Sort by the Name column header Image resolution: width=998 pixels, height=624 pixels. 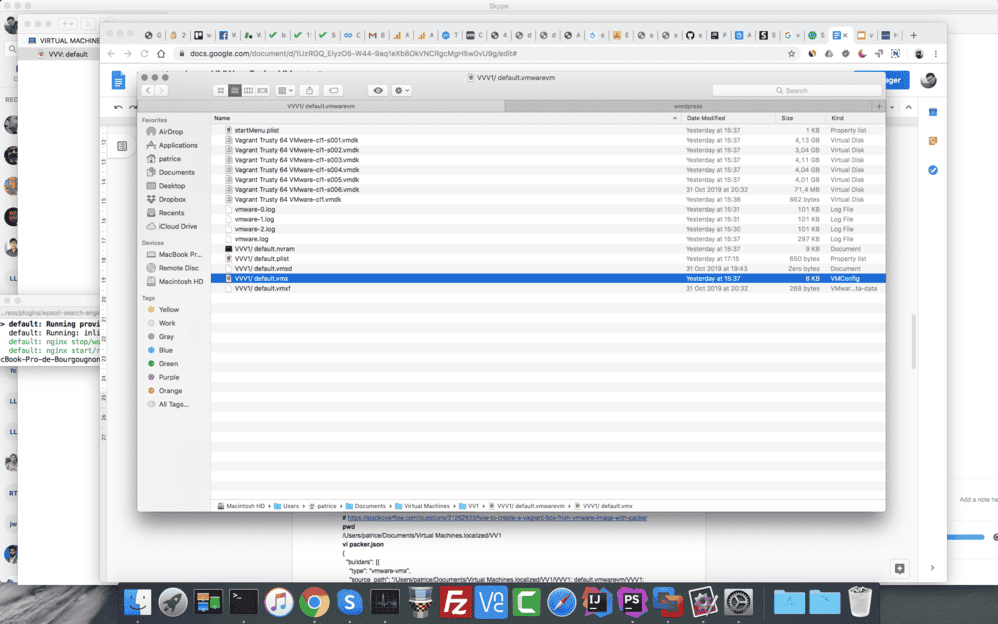(446, 118)
